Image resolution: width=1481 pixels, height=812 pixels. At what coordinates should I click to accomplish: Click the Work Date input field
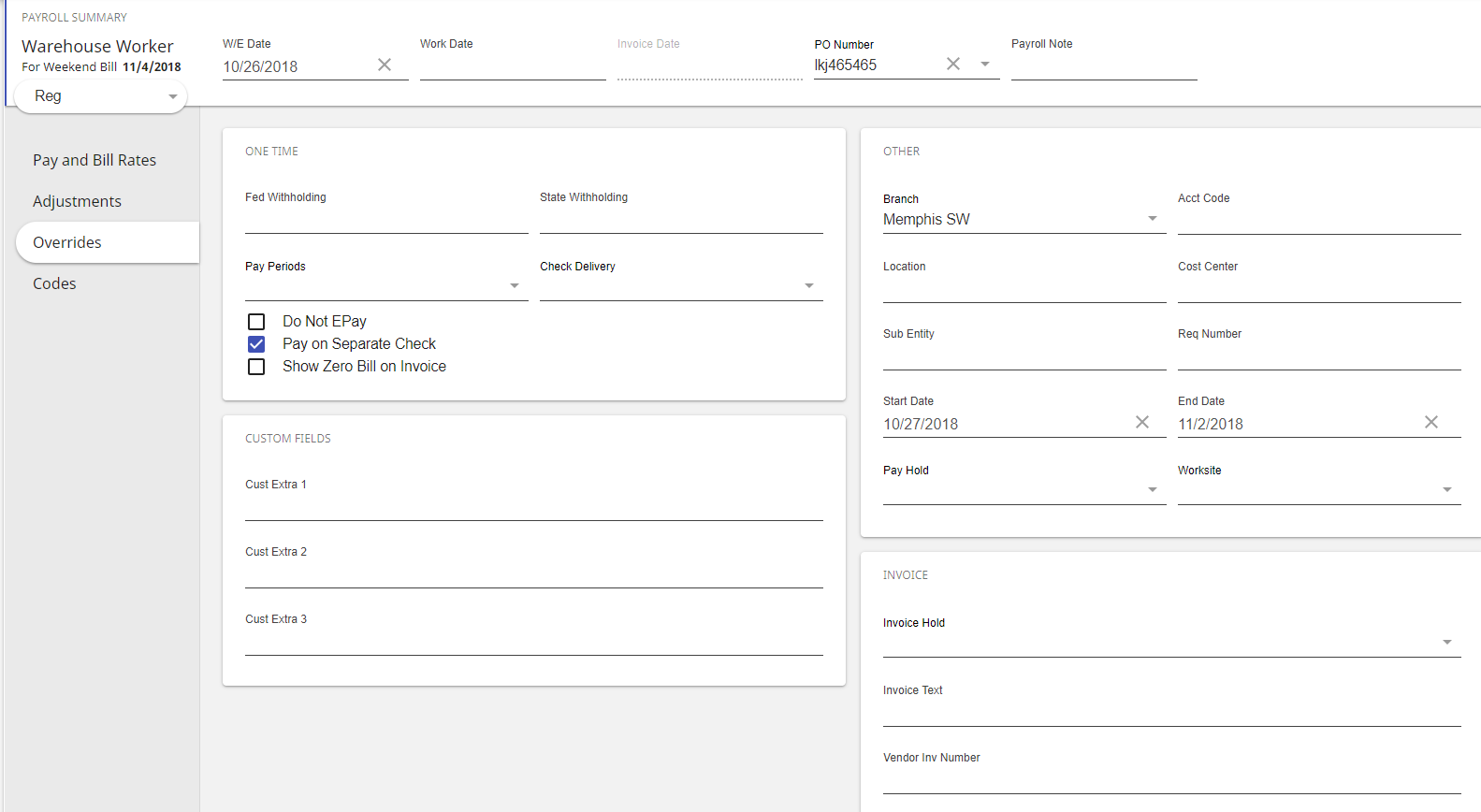(x=513, y=66)
